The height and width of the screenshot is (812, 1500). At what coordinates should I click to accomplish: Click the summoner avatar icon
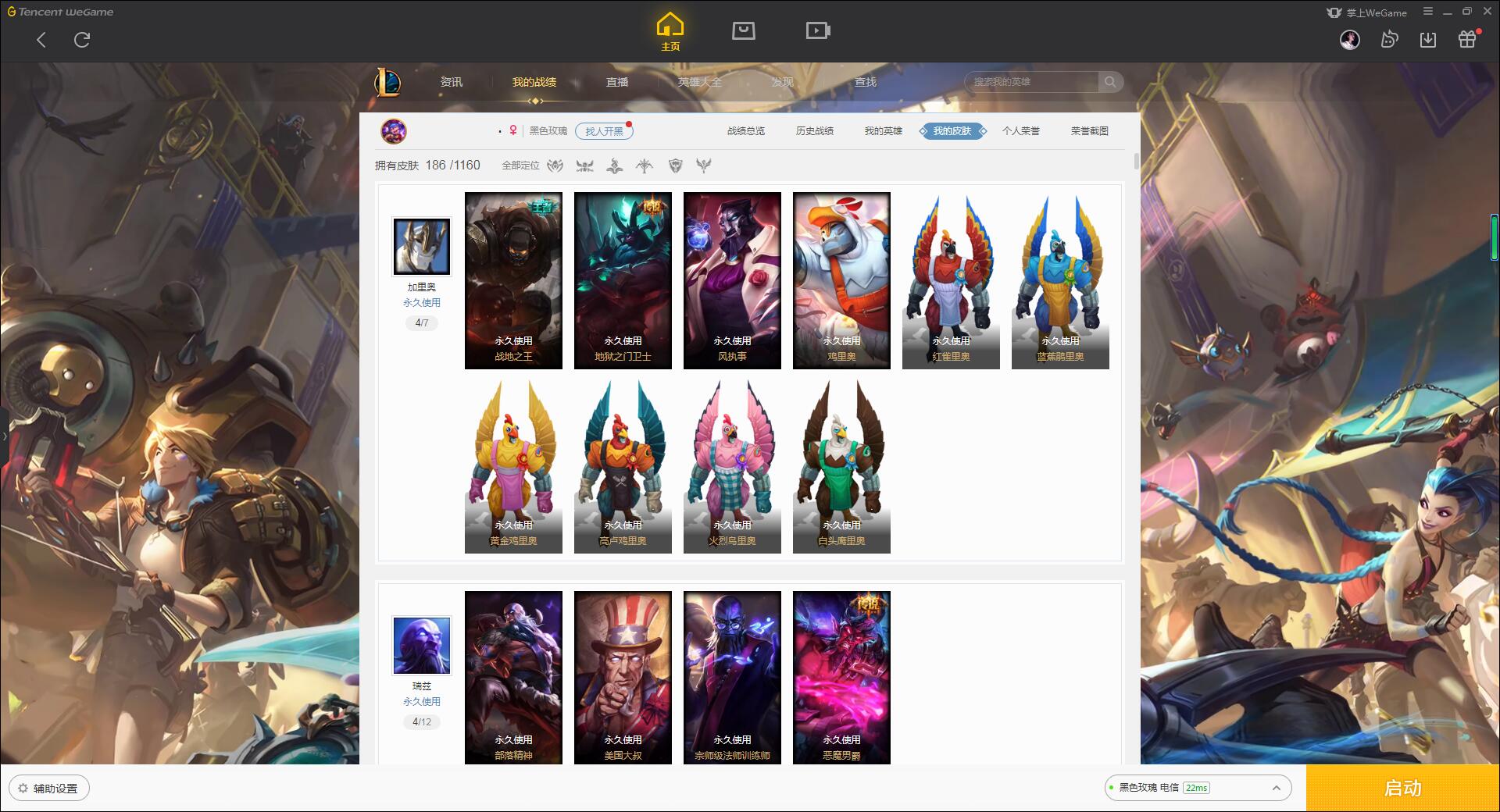tap(394, 131)
